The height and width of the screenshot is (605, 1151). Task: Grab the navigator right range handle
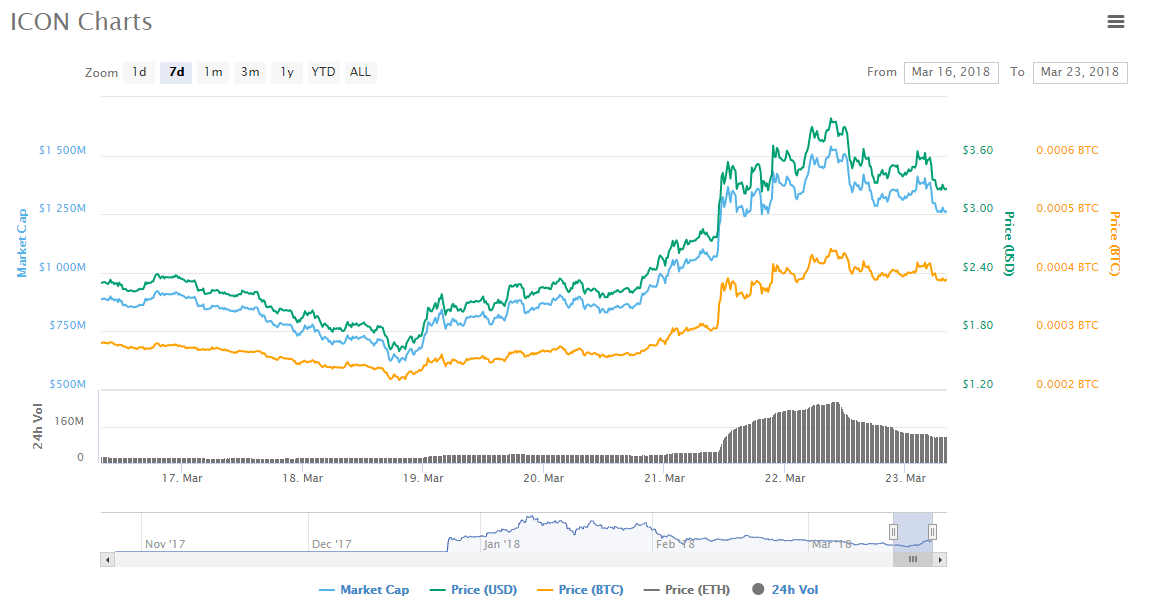click(932, 533)
